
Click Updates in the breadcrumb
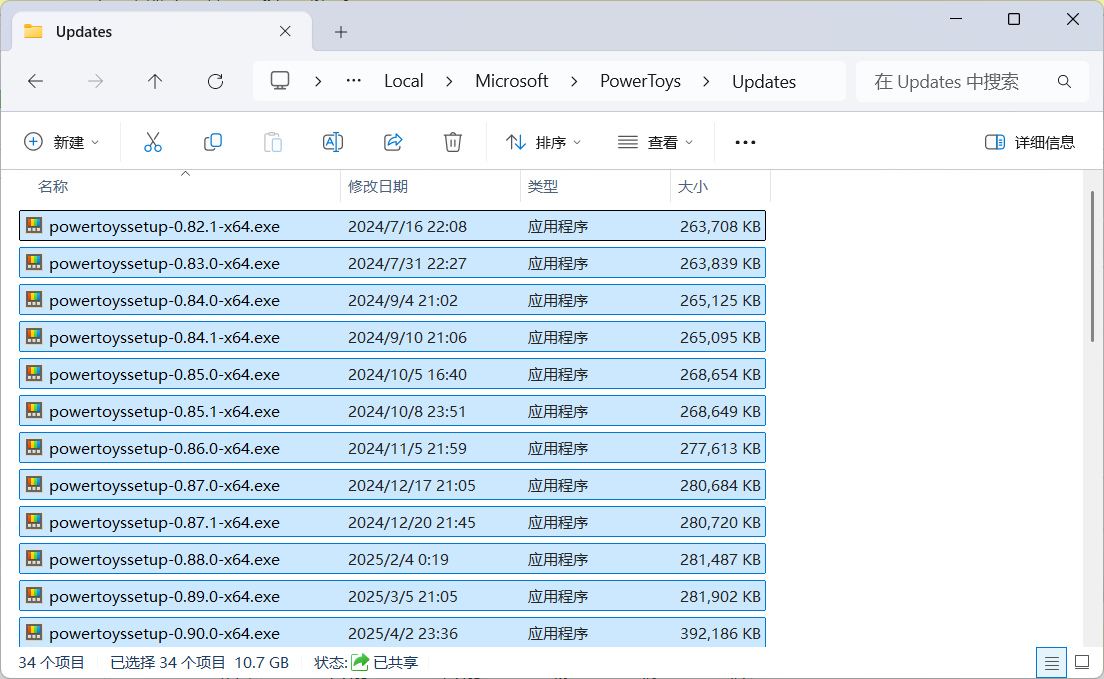tap(764, 82)
